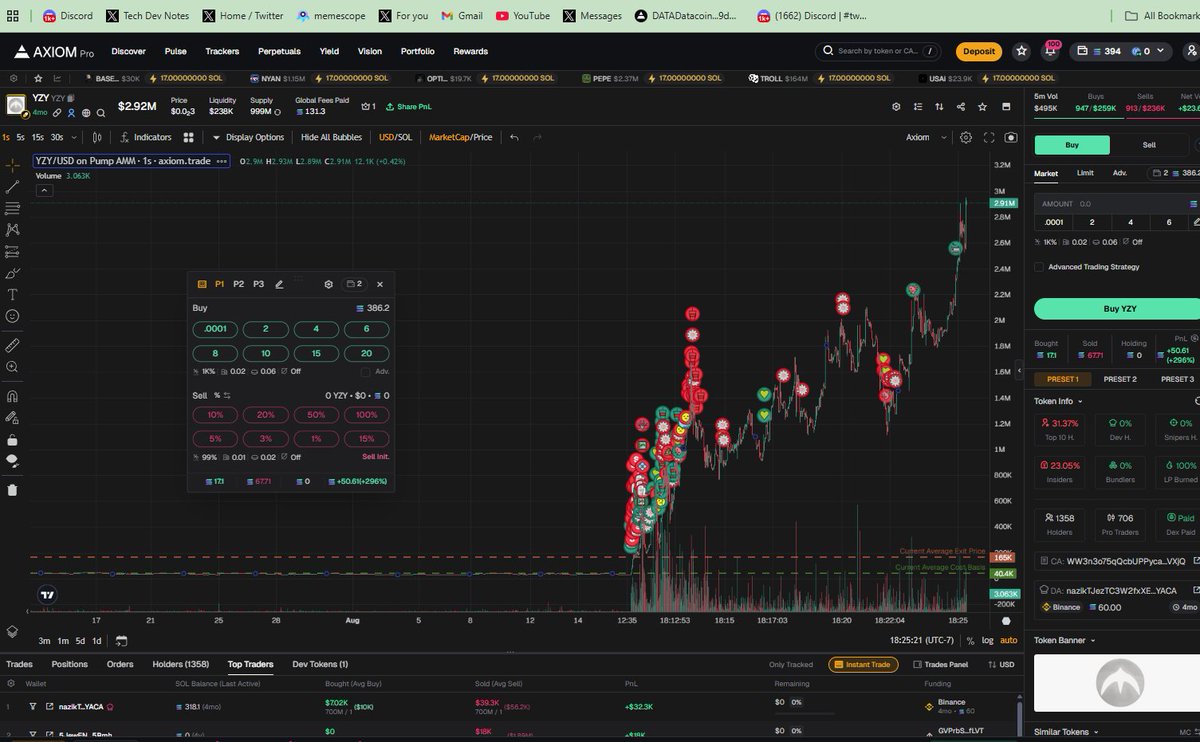Open the emoji sticker tool
The image size is (1200, 742).
(12, 316)
